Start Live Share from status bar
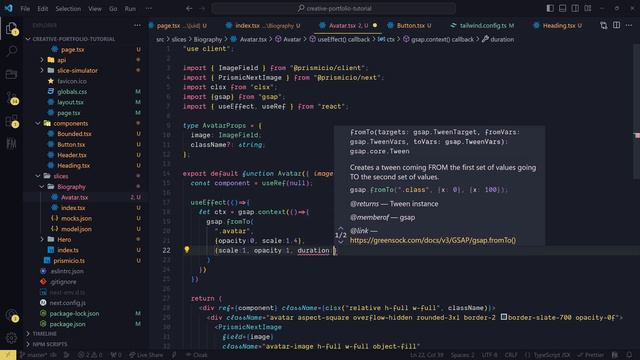The width and height of the screenshot is (640, 360). 146,355
